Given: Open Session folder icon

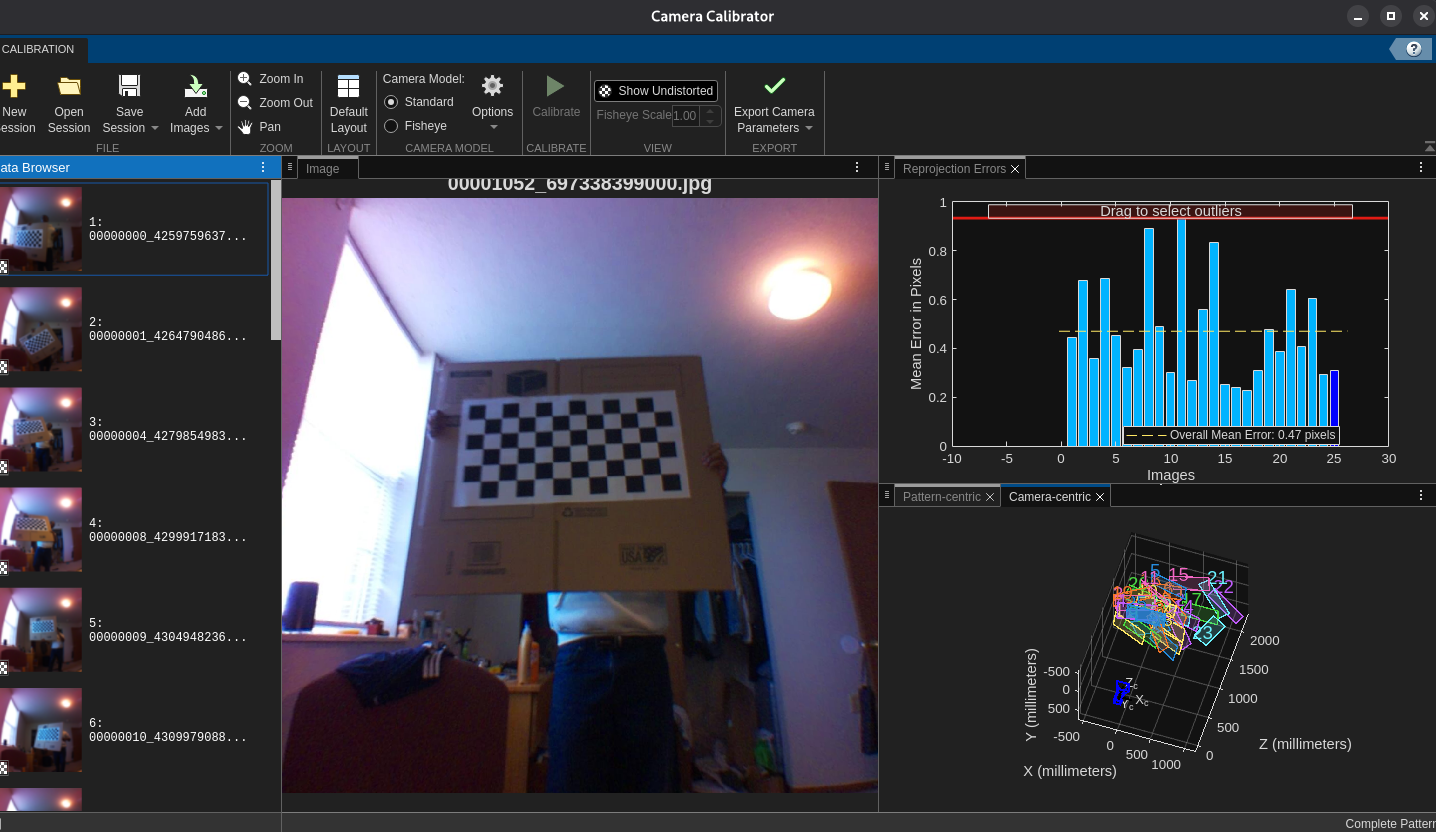Looking at the screenshot, I should point(69,86).
